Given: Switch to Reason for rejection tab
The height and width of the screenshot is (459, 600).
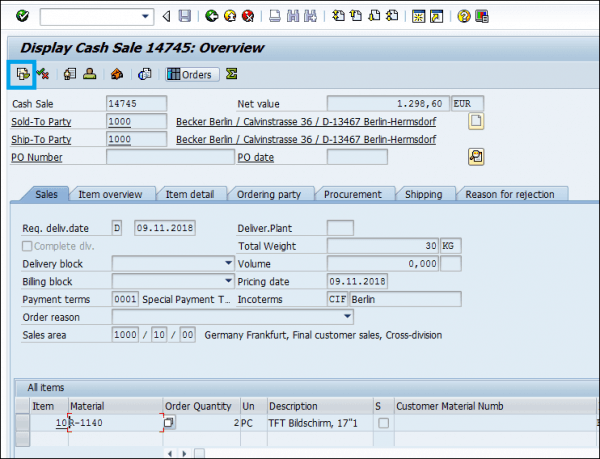Looking at the screenshot, I should point(510,194).
